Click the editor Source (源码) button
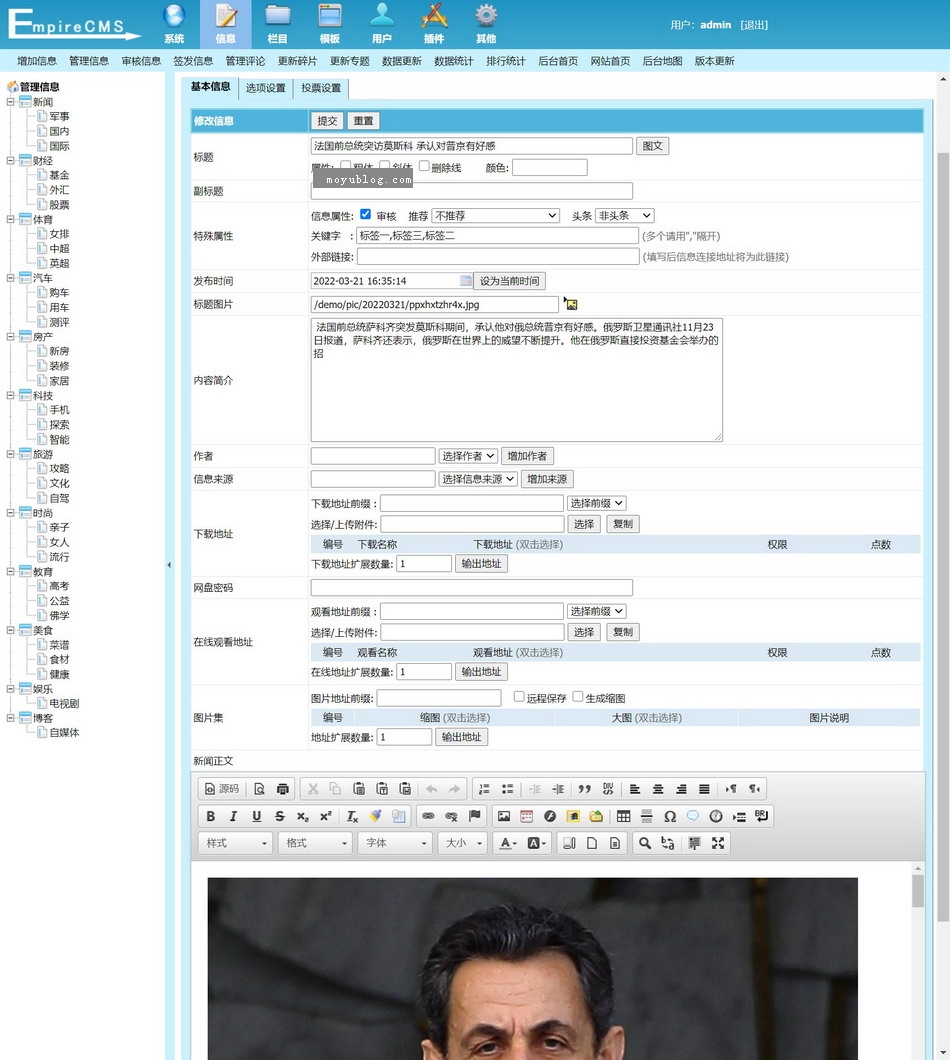The height and width of the screenshot is (1060, 950). tap(222, 789)
